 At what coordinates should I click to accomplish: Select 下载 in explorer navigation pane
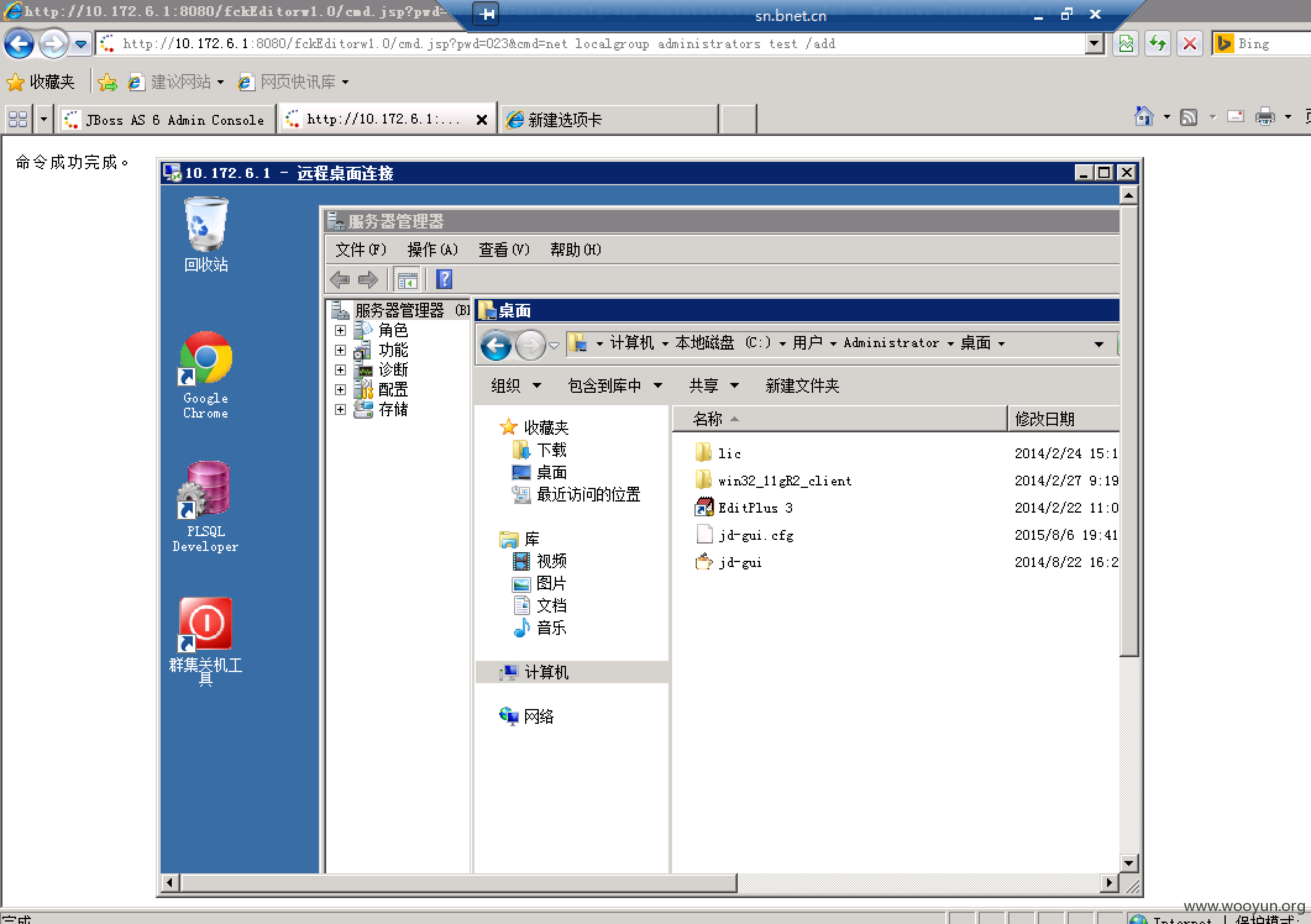point(539,450)
